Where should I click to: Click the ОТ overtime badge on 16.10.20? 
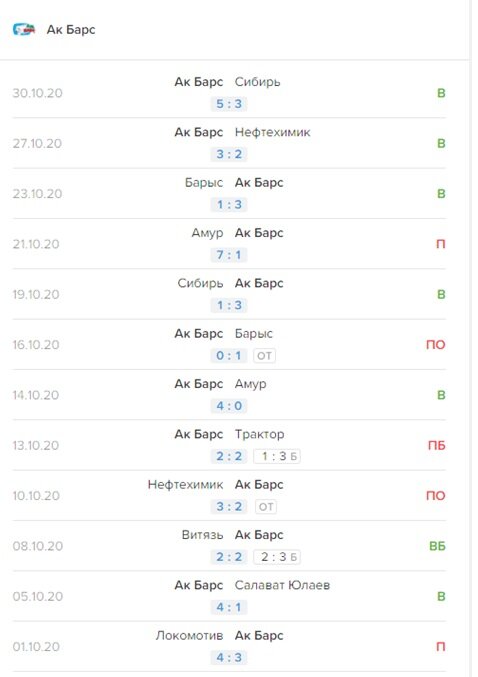[x=264, y=356]
